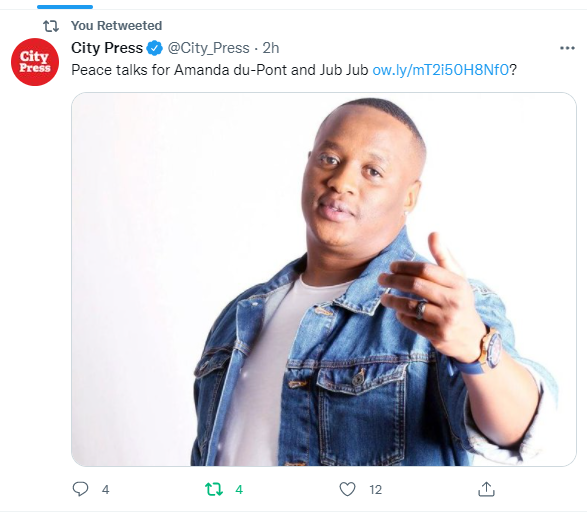Click the small retweet icon beside You Retweeted
587x517 pixels.
[x=51, y=26]
